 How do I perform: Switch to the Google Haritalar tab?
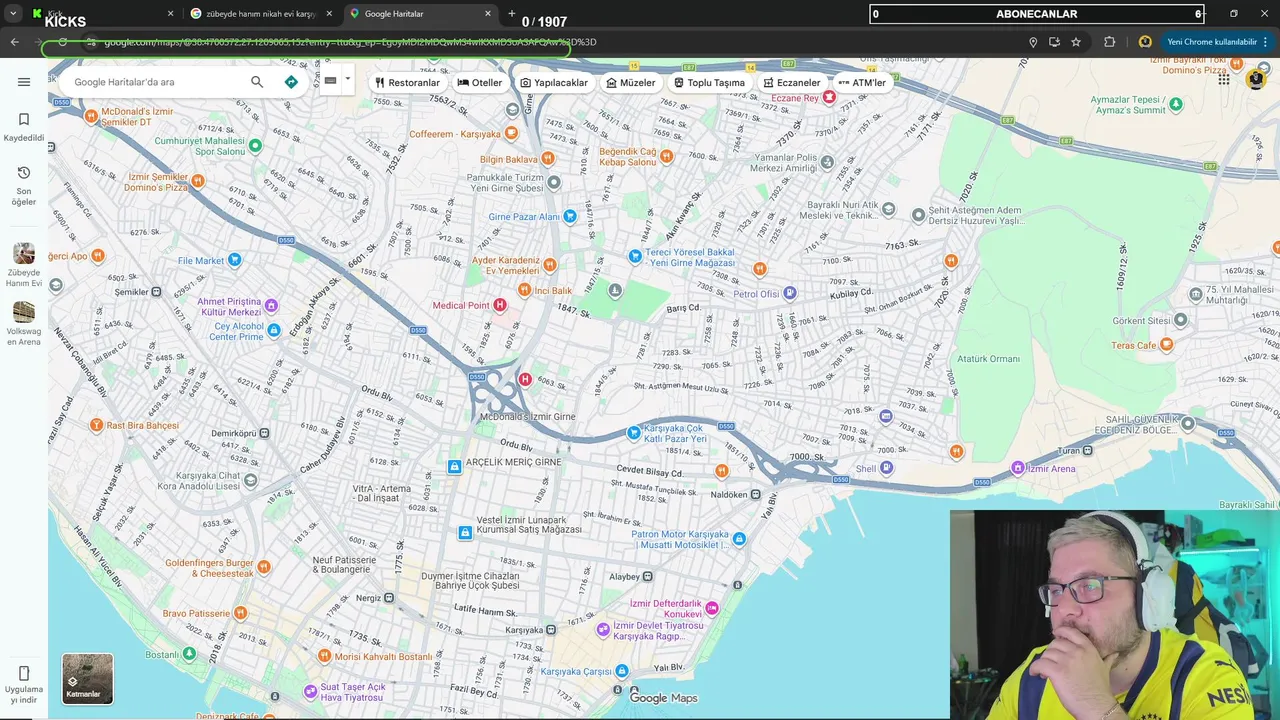tap(420, 14)
